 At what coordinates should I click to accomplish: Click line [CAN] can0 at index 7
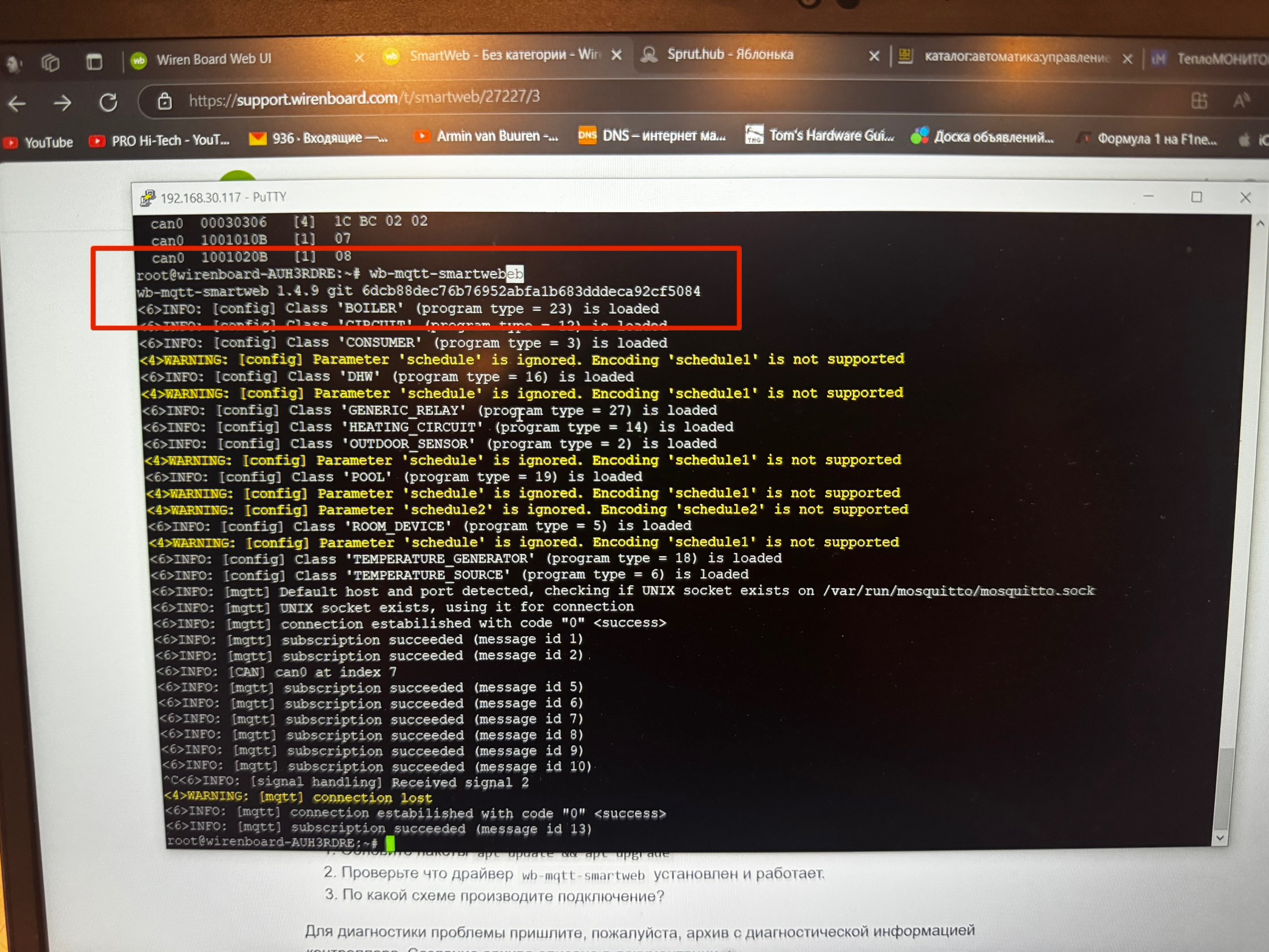coord(277,672)
